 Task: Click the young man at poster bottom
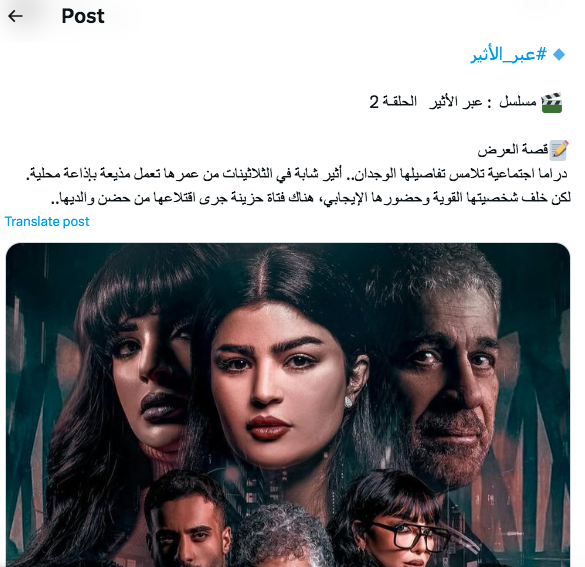pos(187,526)
